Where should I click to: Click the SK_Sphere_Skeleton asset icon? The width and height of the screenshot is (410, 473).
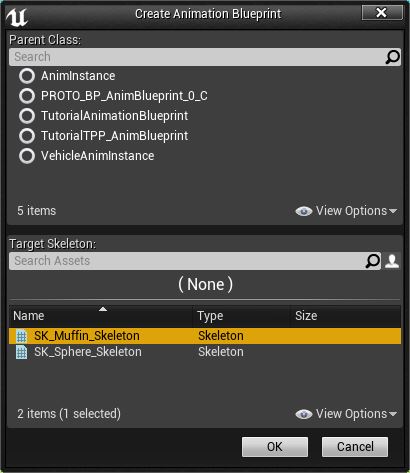21,352
